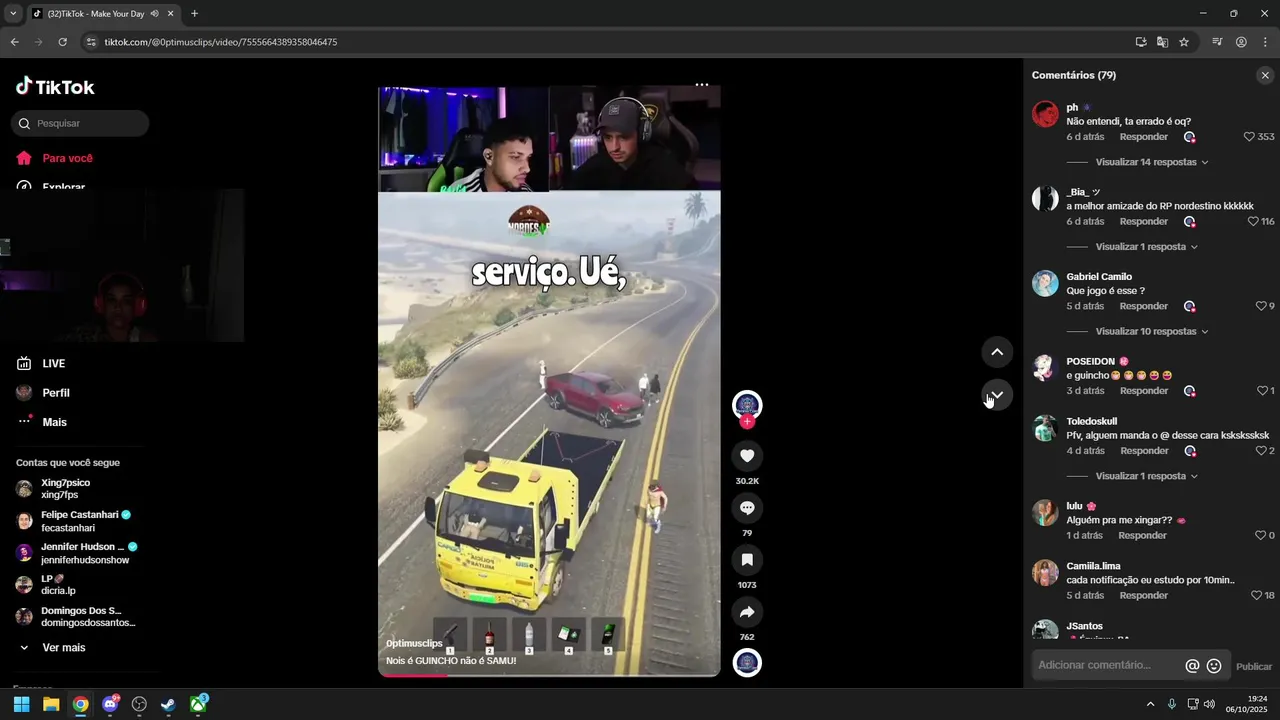
Task: Open the LIVE section
Action: [54, 364]
